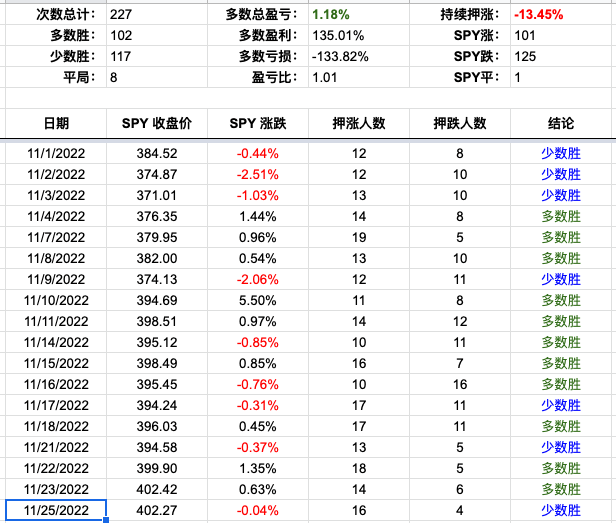Click the 持续押涨 label
This screenshot has height=523, width=616.
pos(470,15)
